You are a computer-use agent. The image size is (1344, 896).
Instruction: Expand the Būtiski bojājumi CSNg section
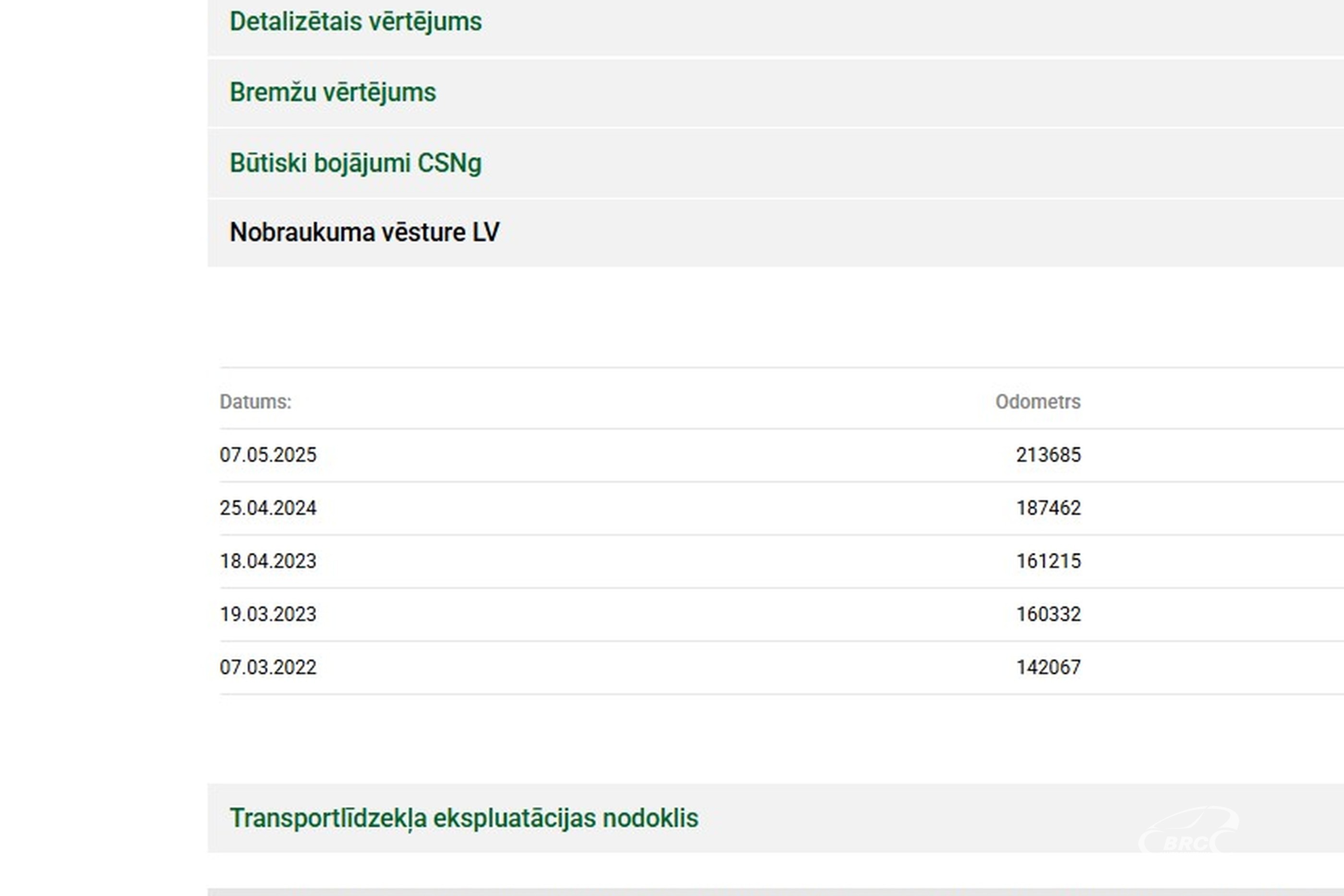tap(355, 164)
